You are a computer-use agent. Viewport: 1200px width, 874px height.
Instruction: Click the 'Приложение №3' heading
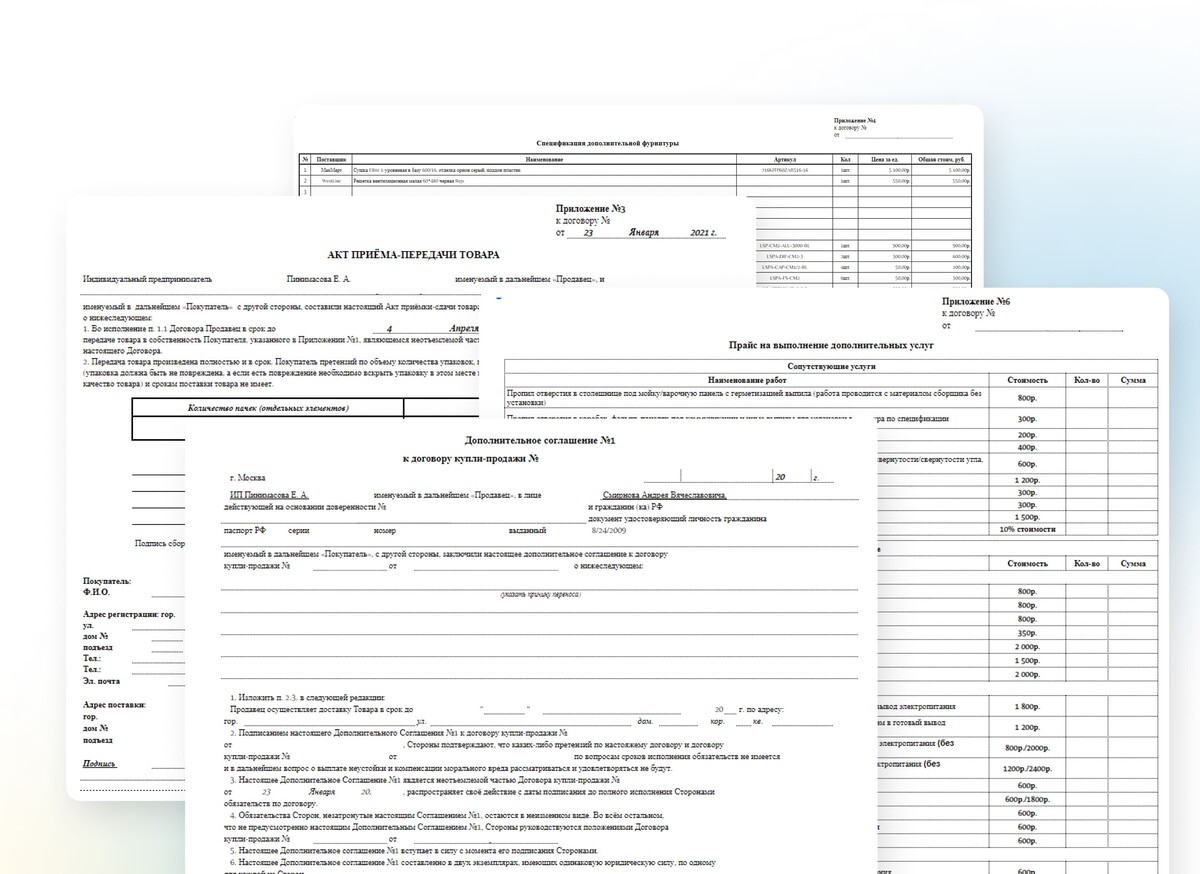point(590,207)
